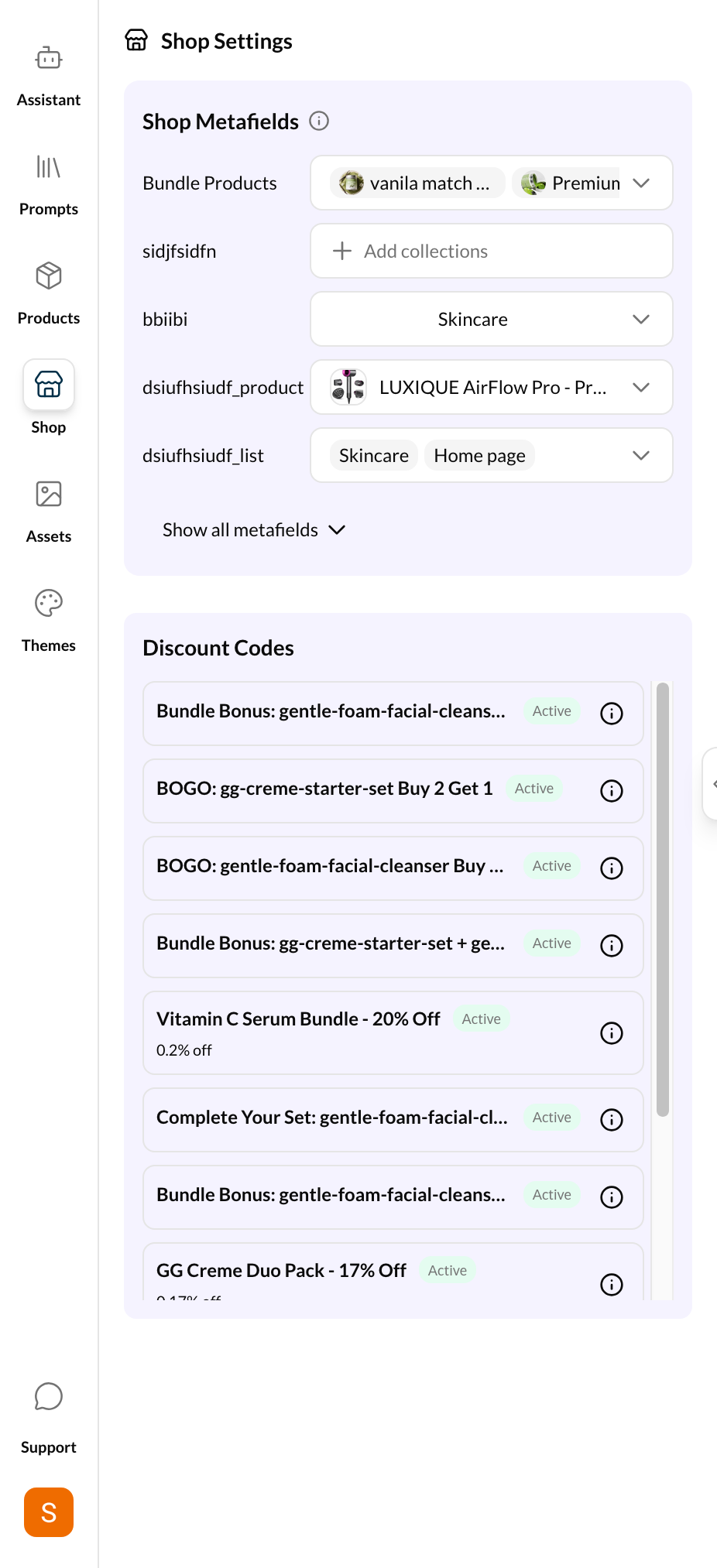Image resolution: width=717 pixels, height=1568 pixels.
Task: Open GG Creme Duo Pack - 17% Off
Action: tap(281, 1271)
